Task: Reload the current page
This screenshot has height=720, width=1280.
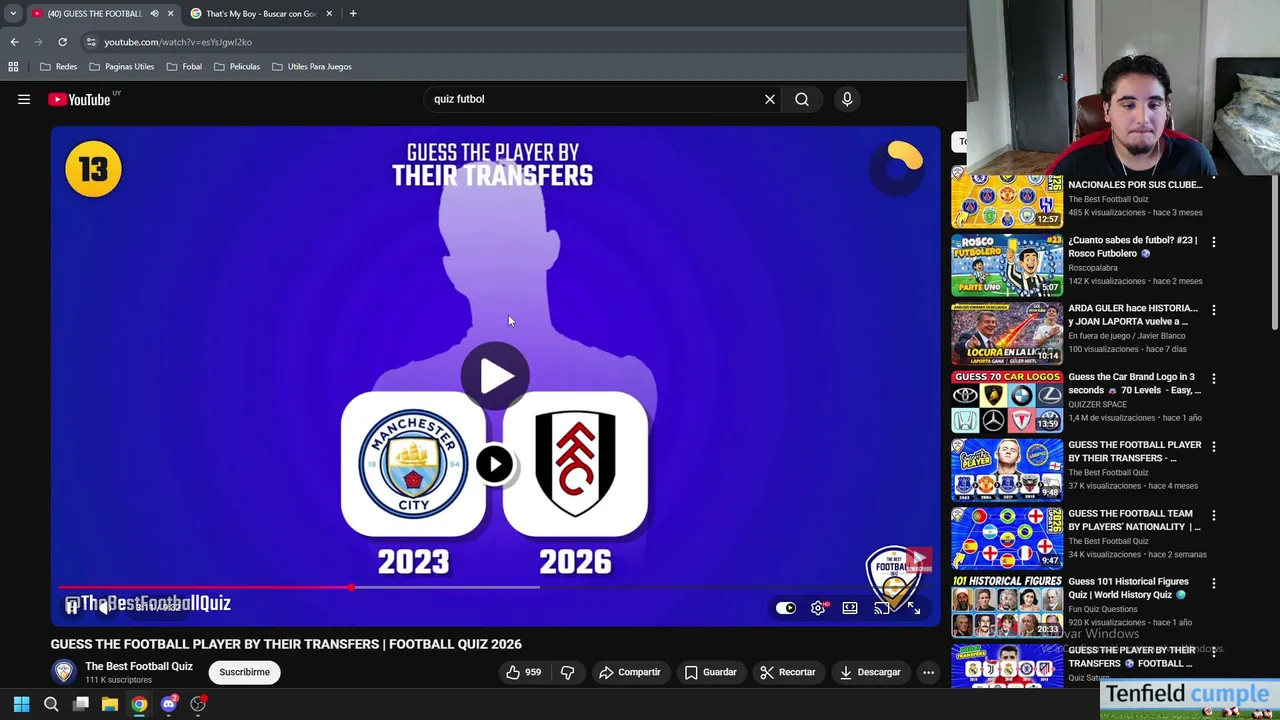Action: 62,42
